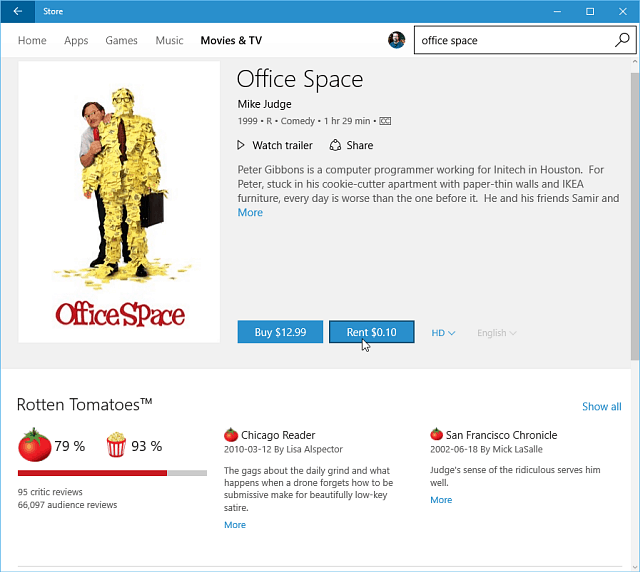Click the Office Space movie poster
Image resolution: width=640 pixels, height=572 pixels.
click(119, 202)
